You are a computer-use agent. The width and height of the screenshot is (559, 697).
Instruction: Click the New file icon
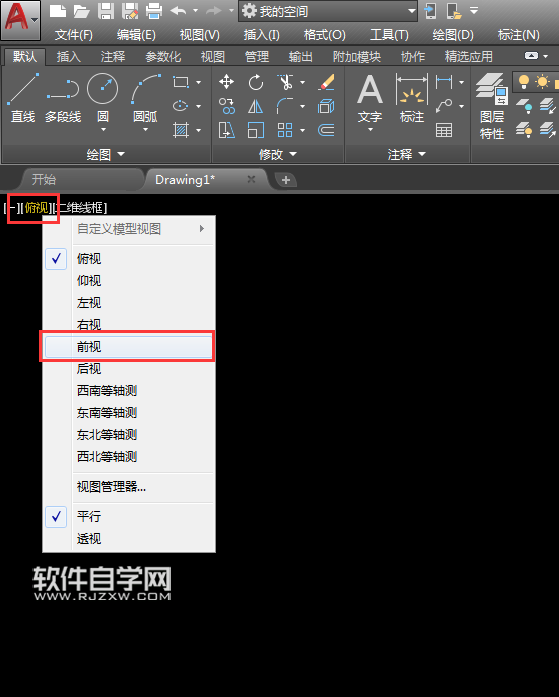pyautogui.click(x=58, y=11)
